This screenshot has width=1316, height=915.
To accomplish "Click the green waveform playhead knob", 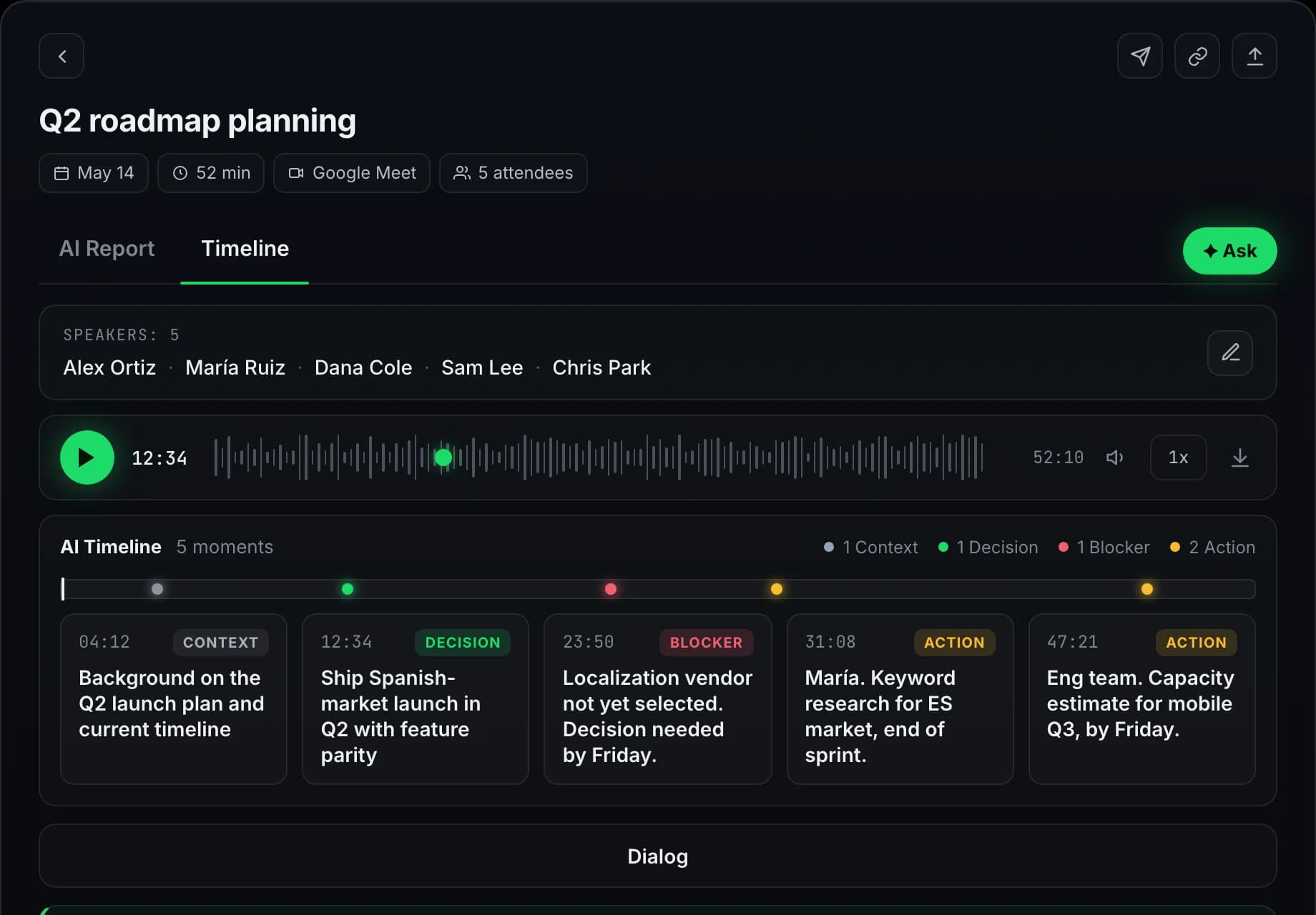I will [x=443, y=457].
